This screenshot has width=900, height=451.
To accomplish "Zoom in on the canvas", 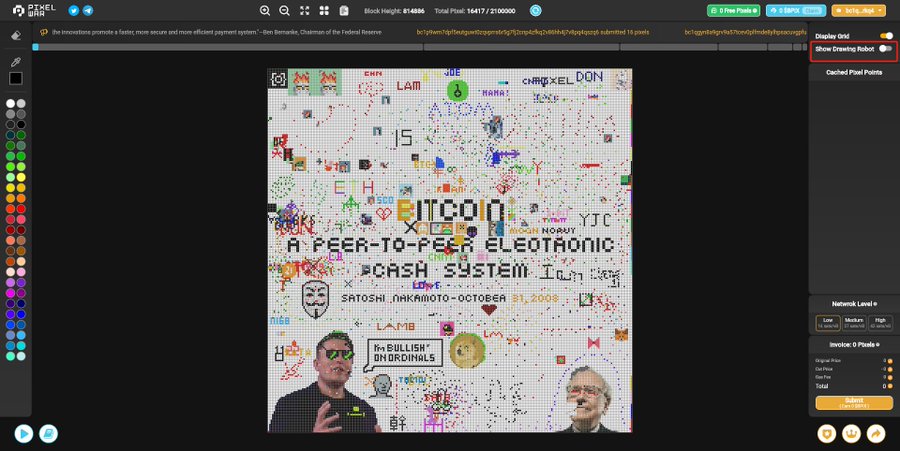I will 265,11.
